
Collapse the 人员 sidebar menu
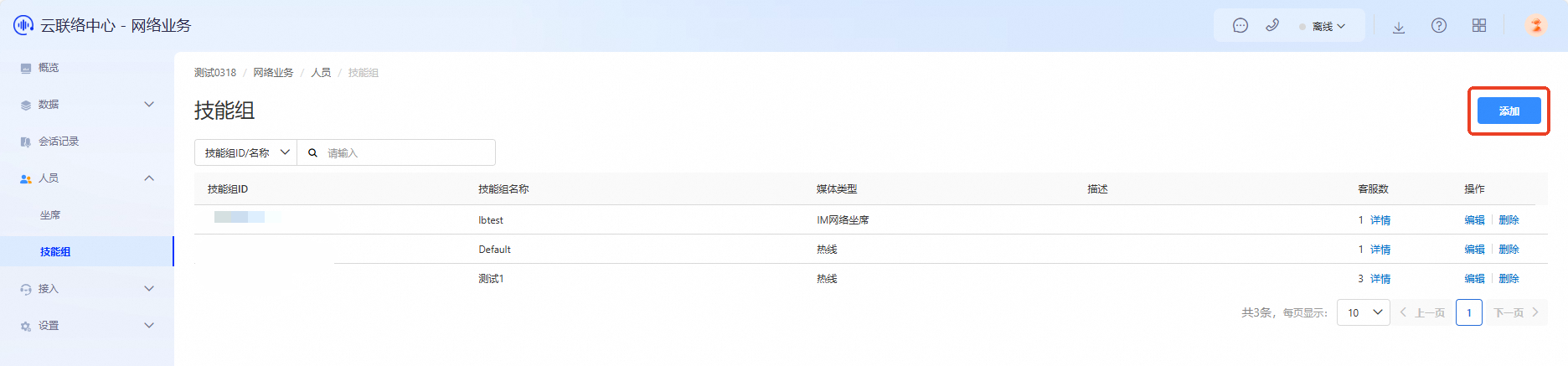(87, 178)
